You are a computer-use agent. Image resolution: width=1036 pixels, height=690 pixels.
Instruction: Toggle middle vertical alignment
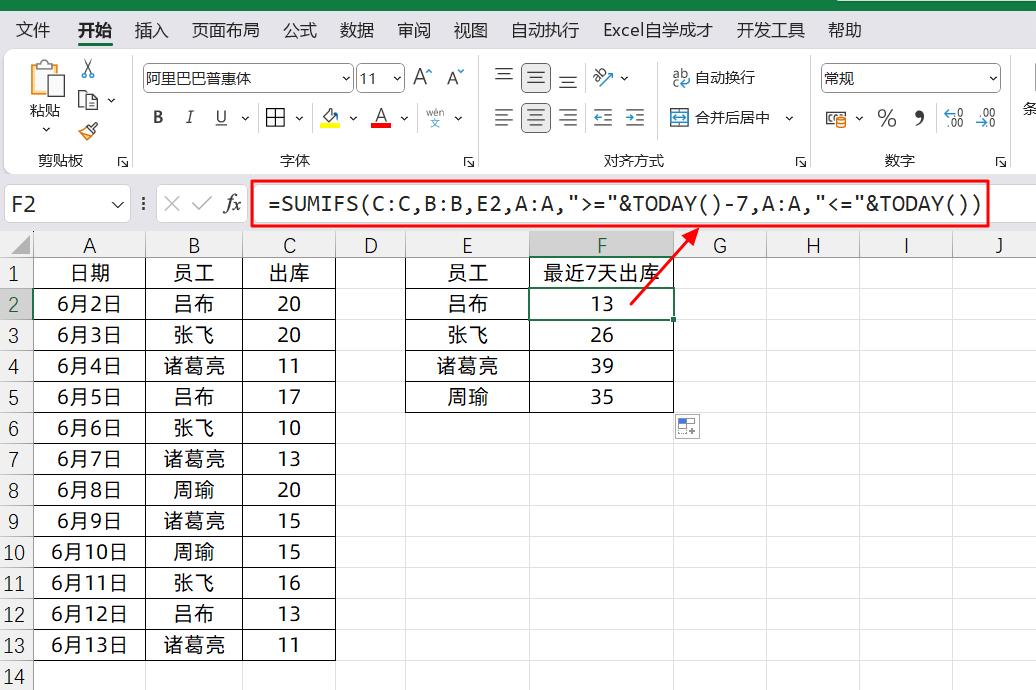tap(536, 78)
